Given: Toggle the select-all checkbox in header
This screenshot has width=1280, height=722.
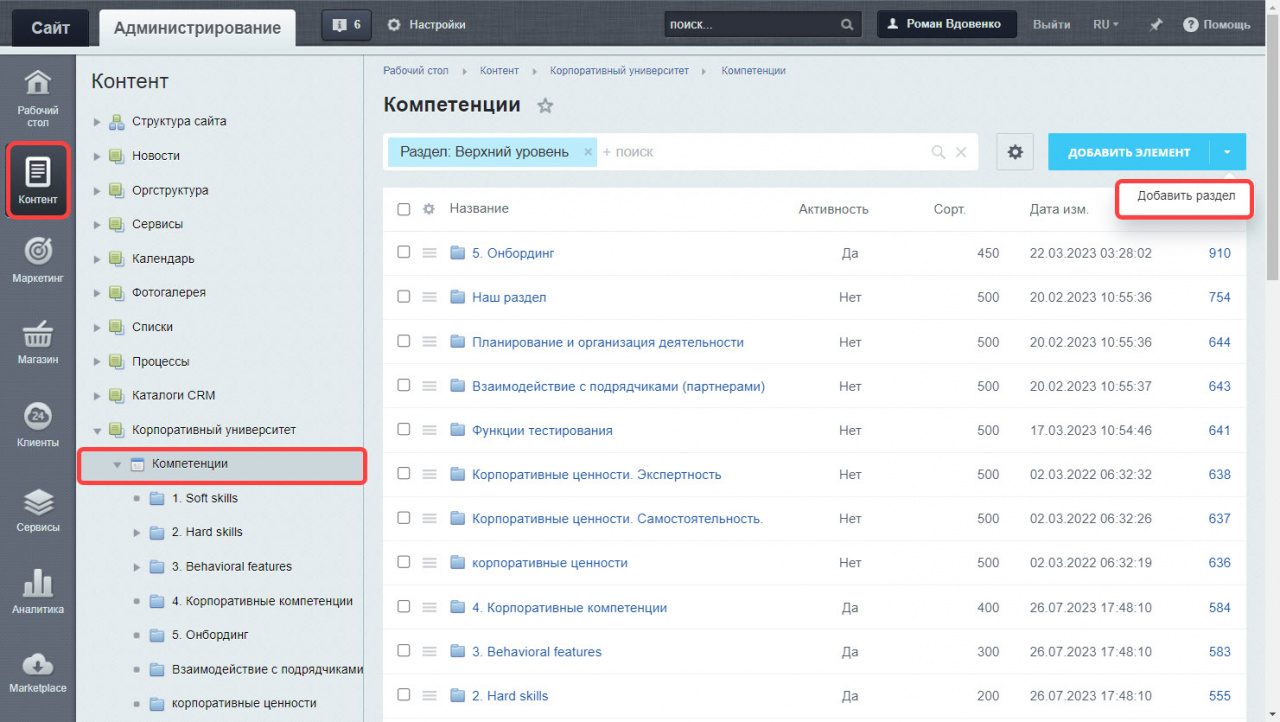Looking at the screenshot, I should point(404,209).
